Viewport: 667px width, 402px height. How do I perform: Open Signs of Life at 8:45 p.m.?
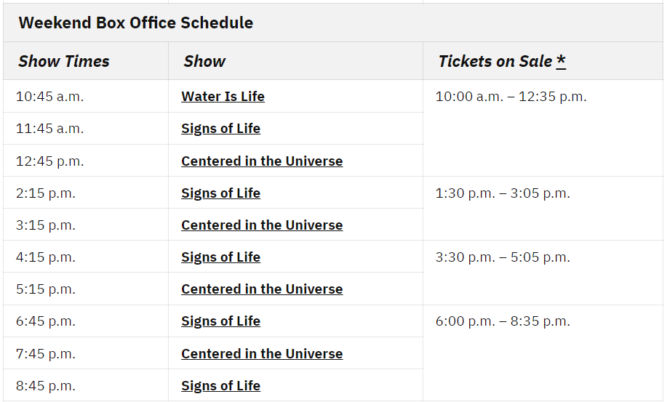221,386
